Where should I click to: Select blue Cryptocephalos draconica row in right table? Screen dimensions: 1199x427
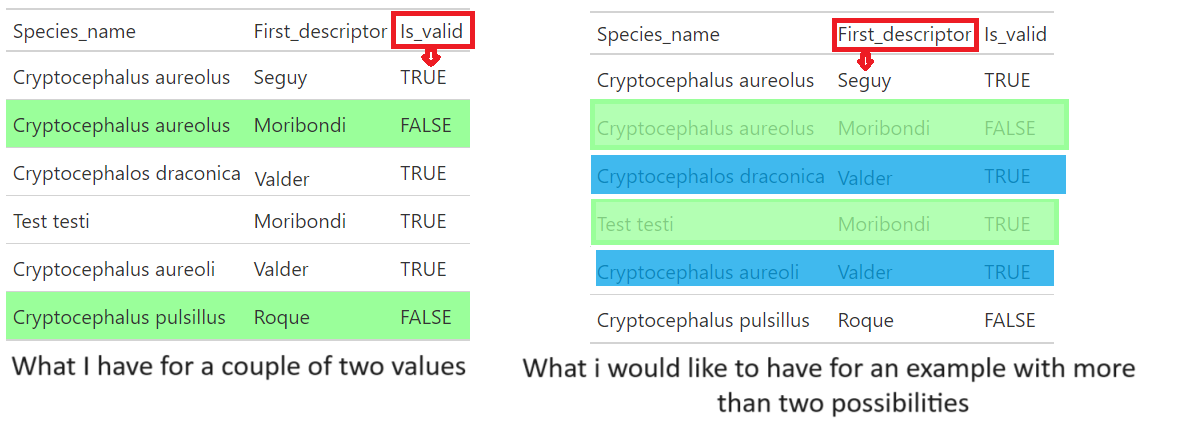pyautogui.click(x=828, y=174)
